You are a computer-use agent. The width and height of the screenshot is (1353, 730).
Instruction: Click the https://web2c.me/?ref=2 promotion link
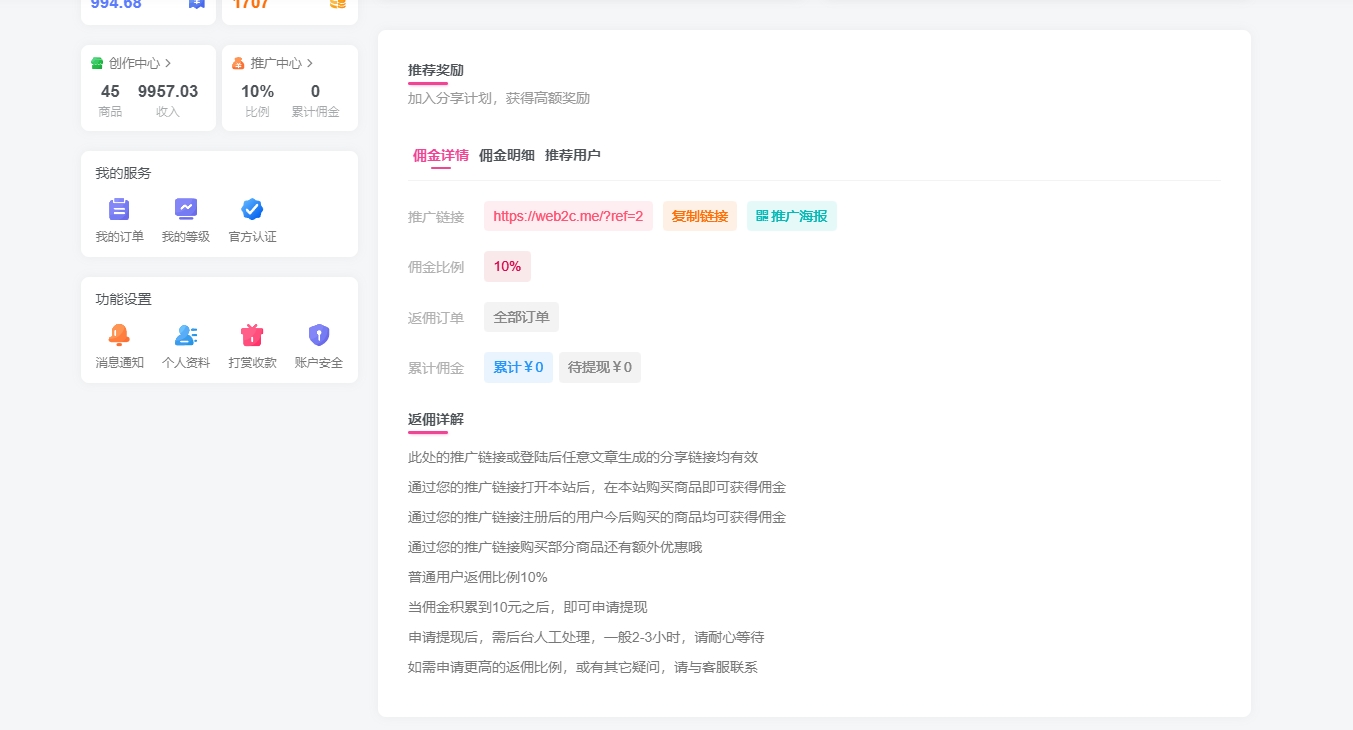(x=568, y=216)
